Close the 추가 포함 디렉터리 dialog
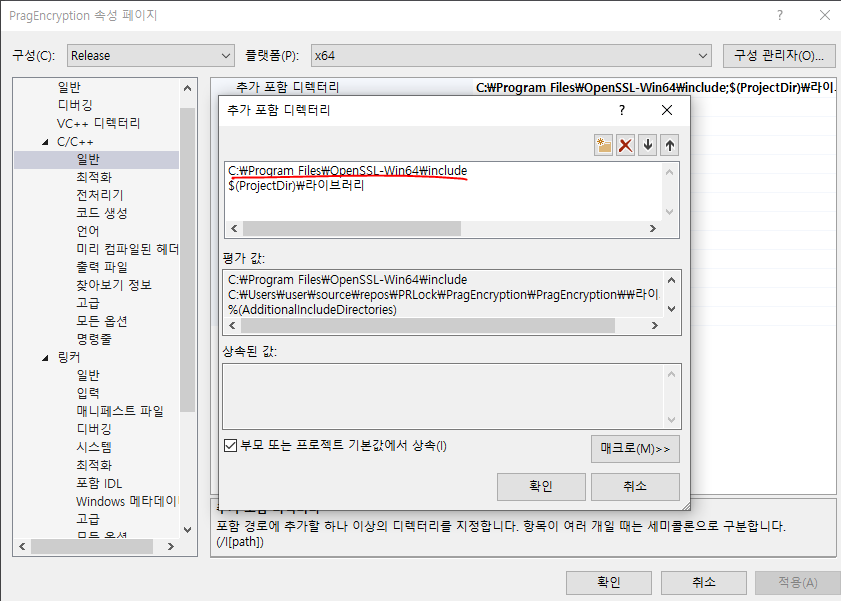 (667, 110)
